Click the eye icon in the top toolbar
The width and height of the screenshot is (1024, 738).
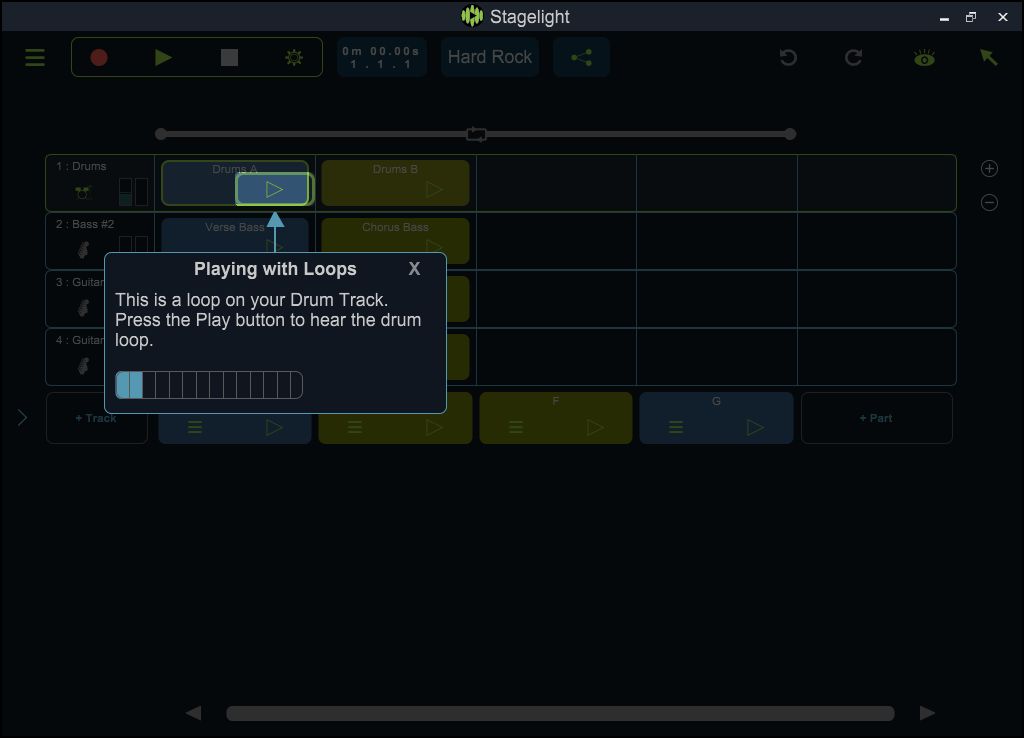(923, 57)
